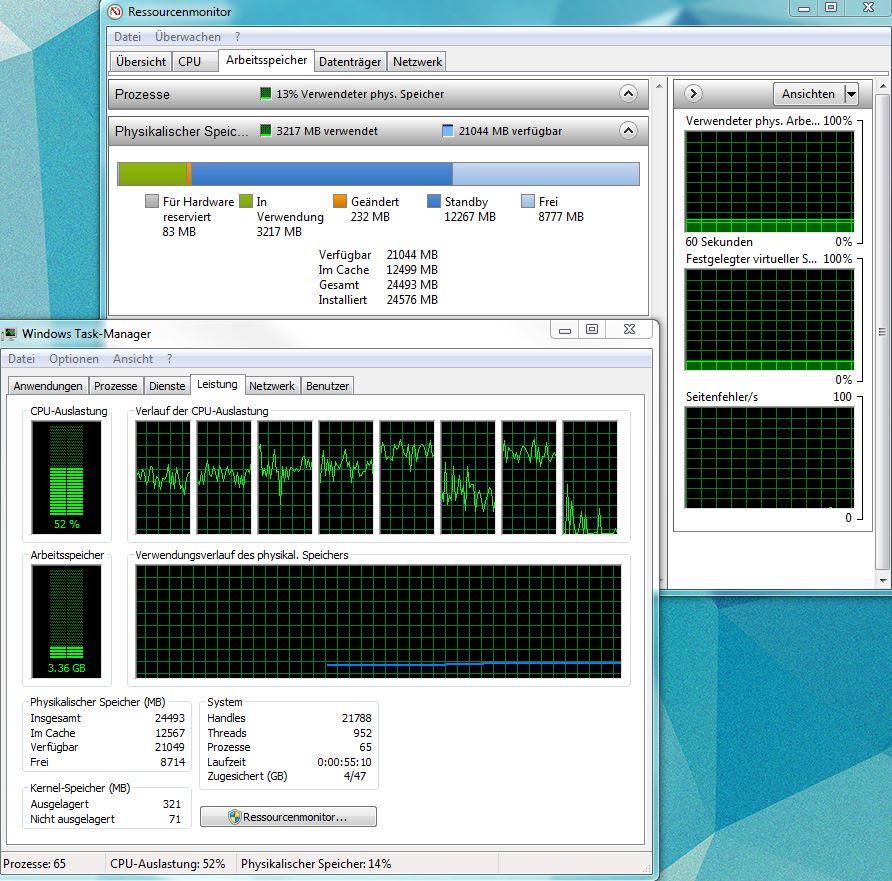Open the Überwachen menu

(x=188, y=37)
